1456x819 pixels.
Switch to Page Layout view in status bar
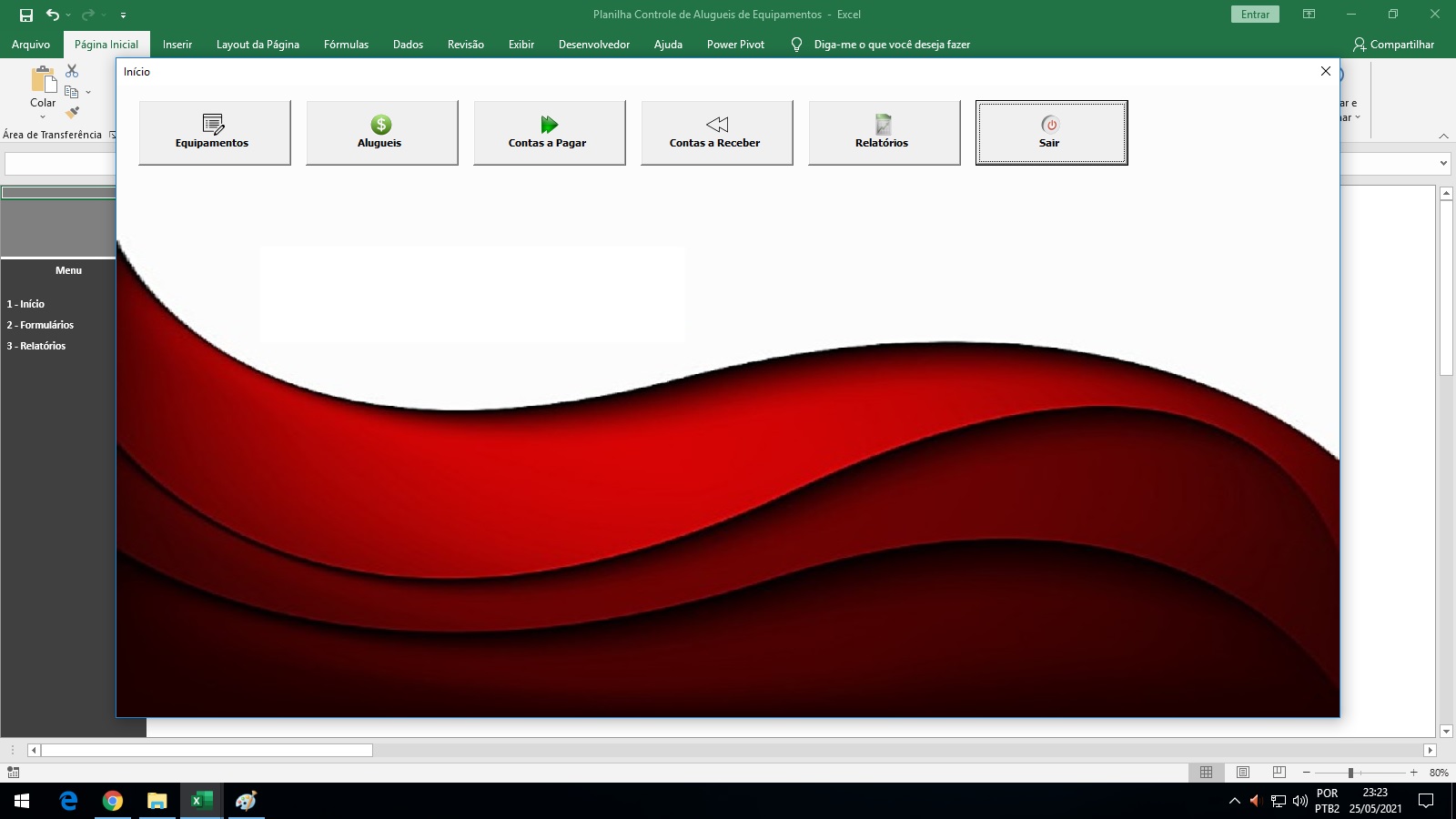coord(1243,772)
